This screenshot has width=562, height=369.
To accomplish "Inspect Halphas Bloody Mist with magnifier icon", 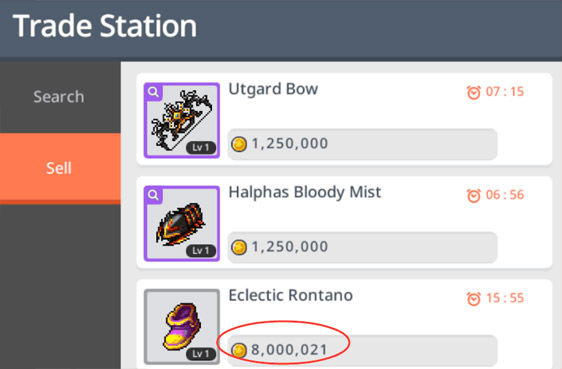I will click(153, 195).
